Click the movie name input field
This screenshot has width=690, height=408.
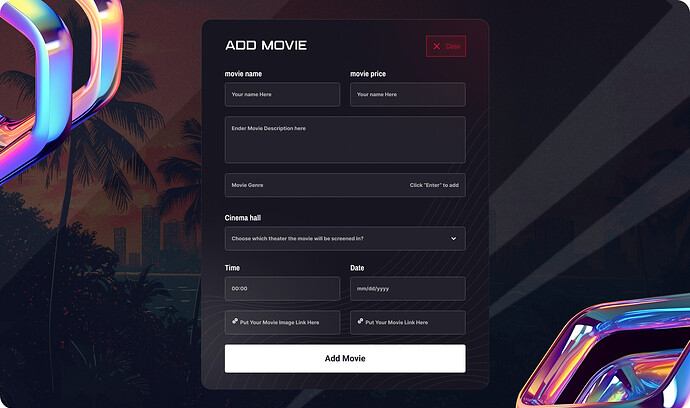[x=282, y=94]
